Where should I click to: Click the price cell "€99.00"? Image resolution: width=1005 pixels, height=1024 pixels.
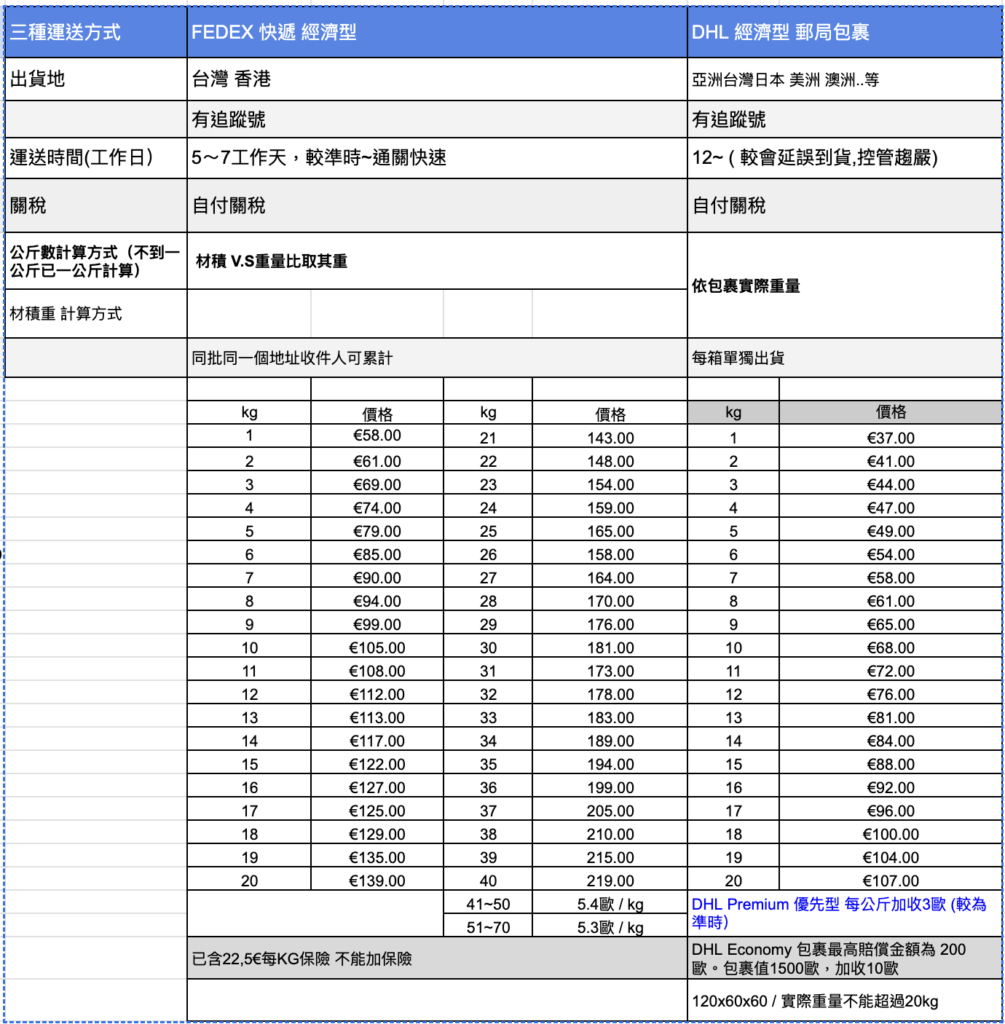click(377, 624)
